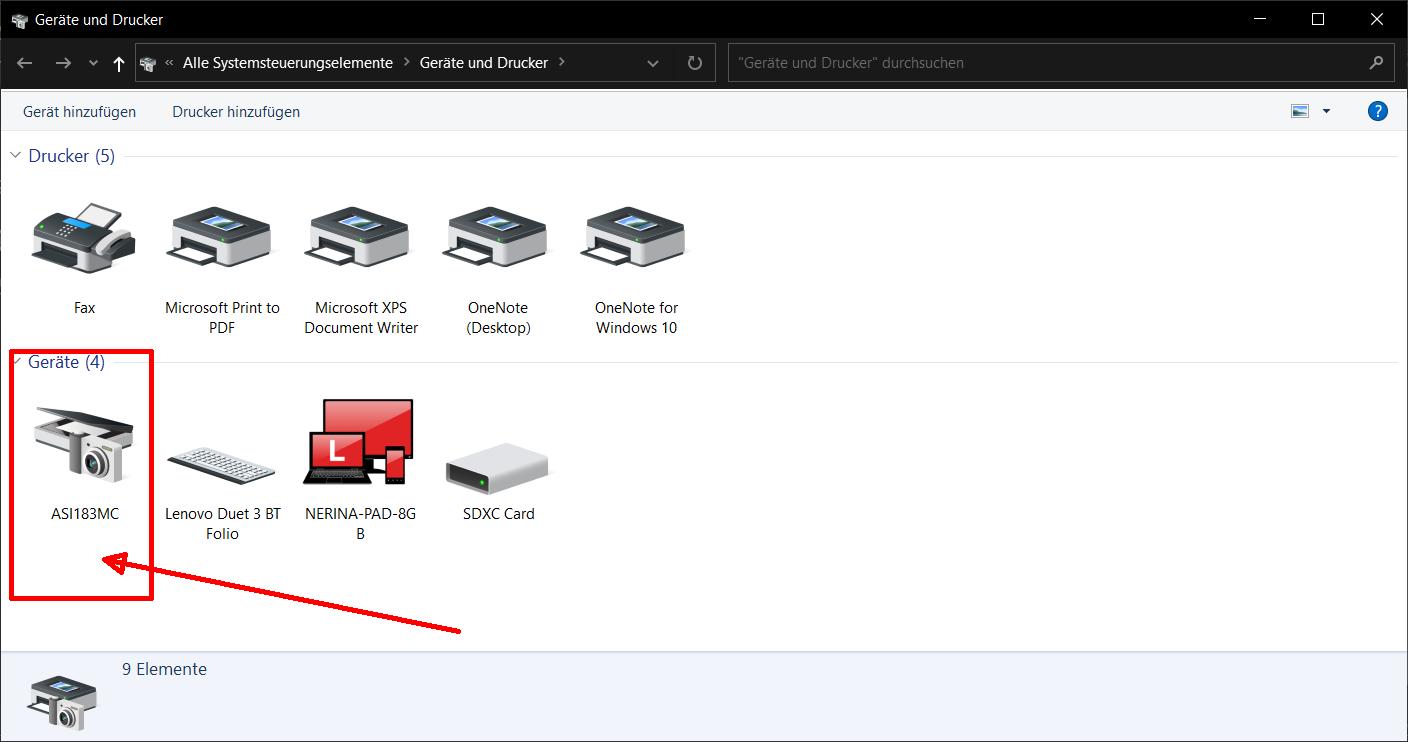Click the address bar location icon
The width and height of the screenshot is (1408, 742).
point(148,63)
